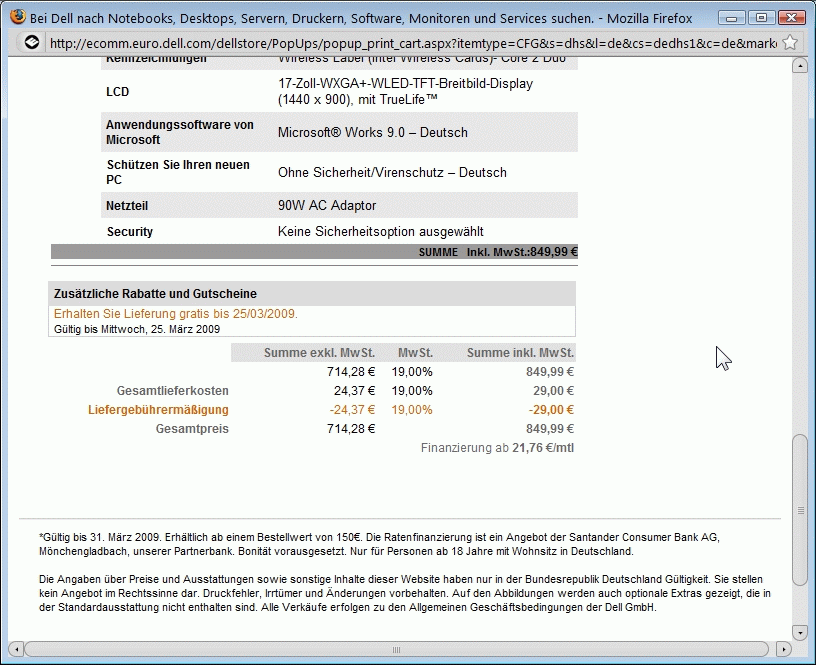
Task: Click the 'LCD' row label
Action: point(118,92)
